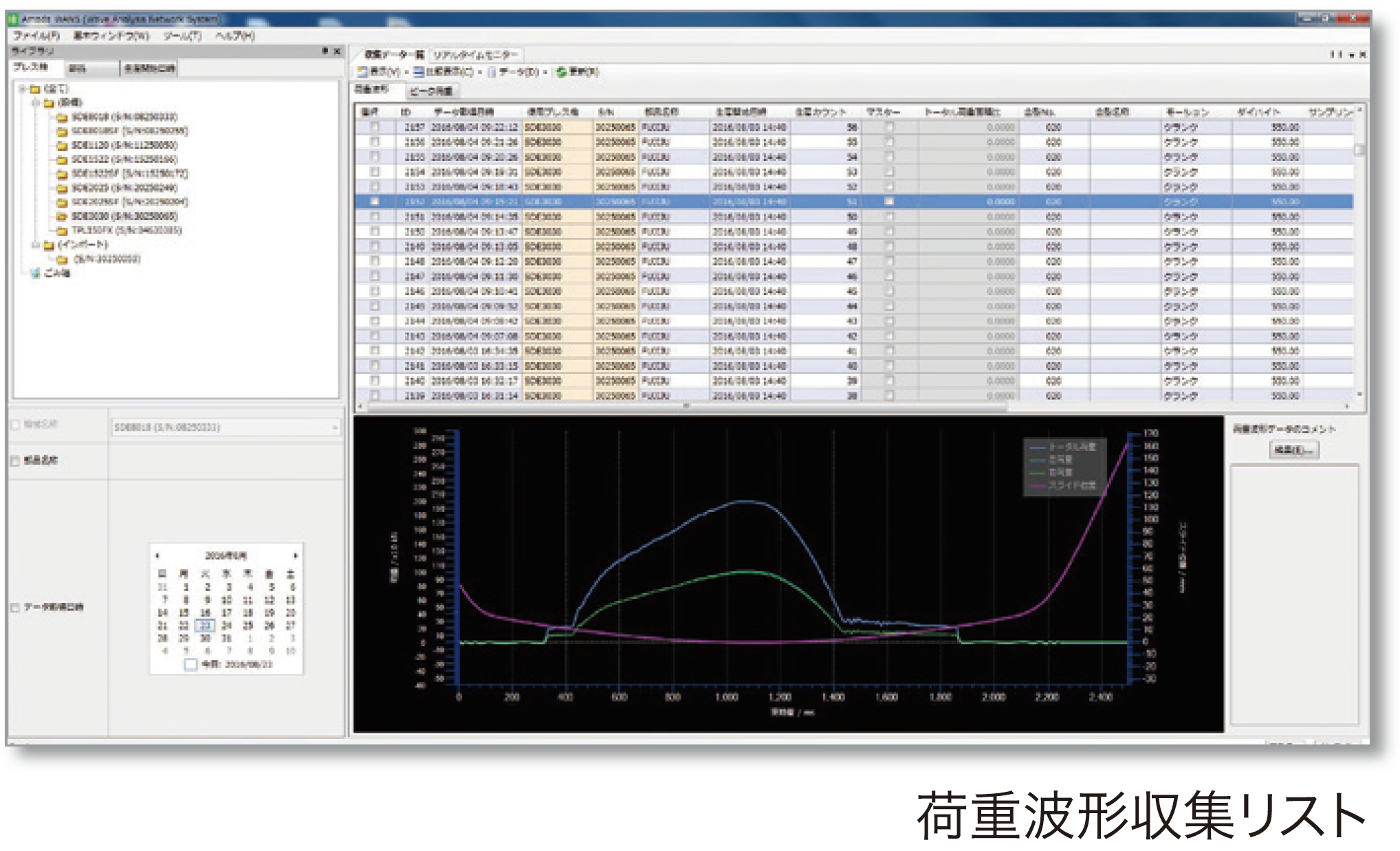Viewport: 1400px width, 851px height.
Task: Pin the library panel with pushpin icon
Action: 325,51
